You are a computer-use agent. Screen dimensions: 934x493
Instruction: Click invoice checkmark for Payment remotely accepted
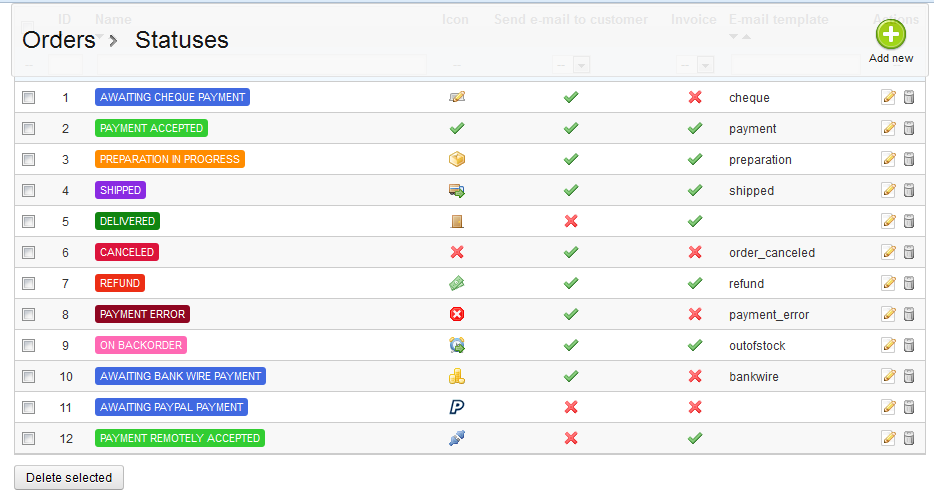695,438
